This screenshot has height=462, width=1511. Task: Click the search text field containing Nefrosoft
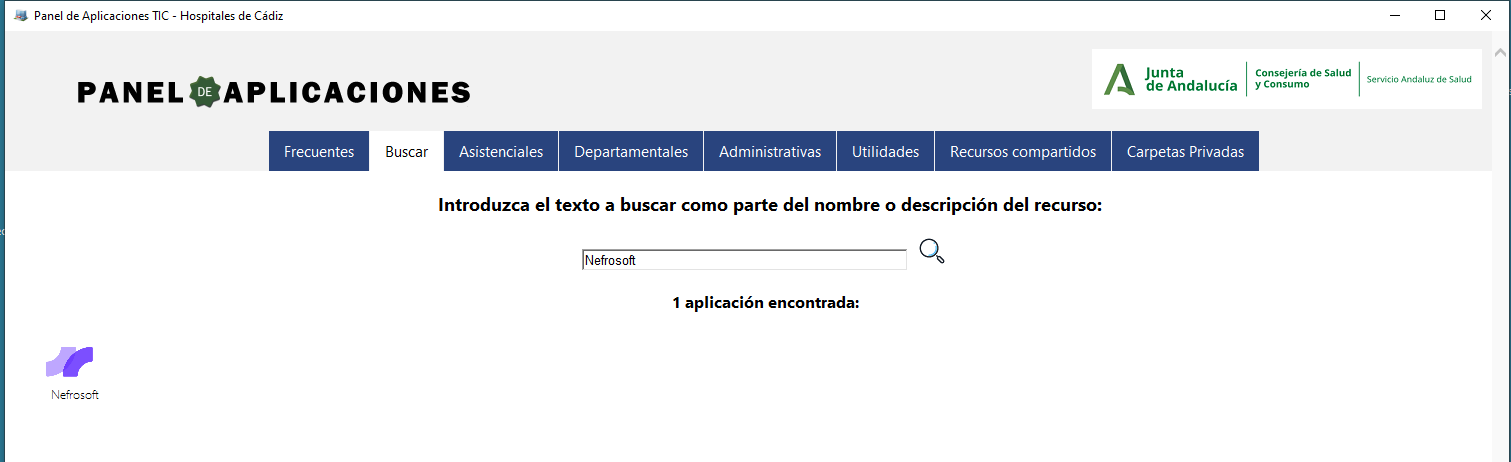click(x=744, y=260)
